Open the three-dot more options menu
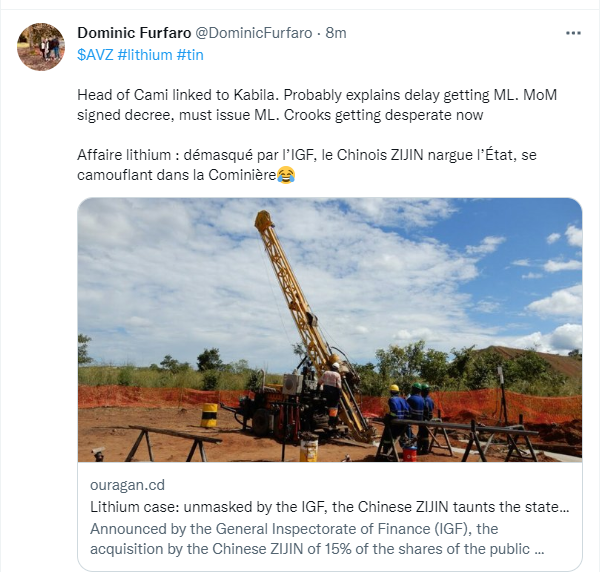The image size is (604, 572). point(573,33)
